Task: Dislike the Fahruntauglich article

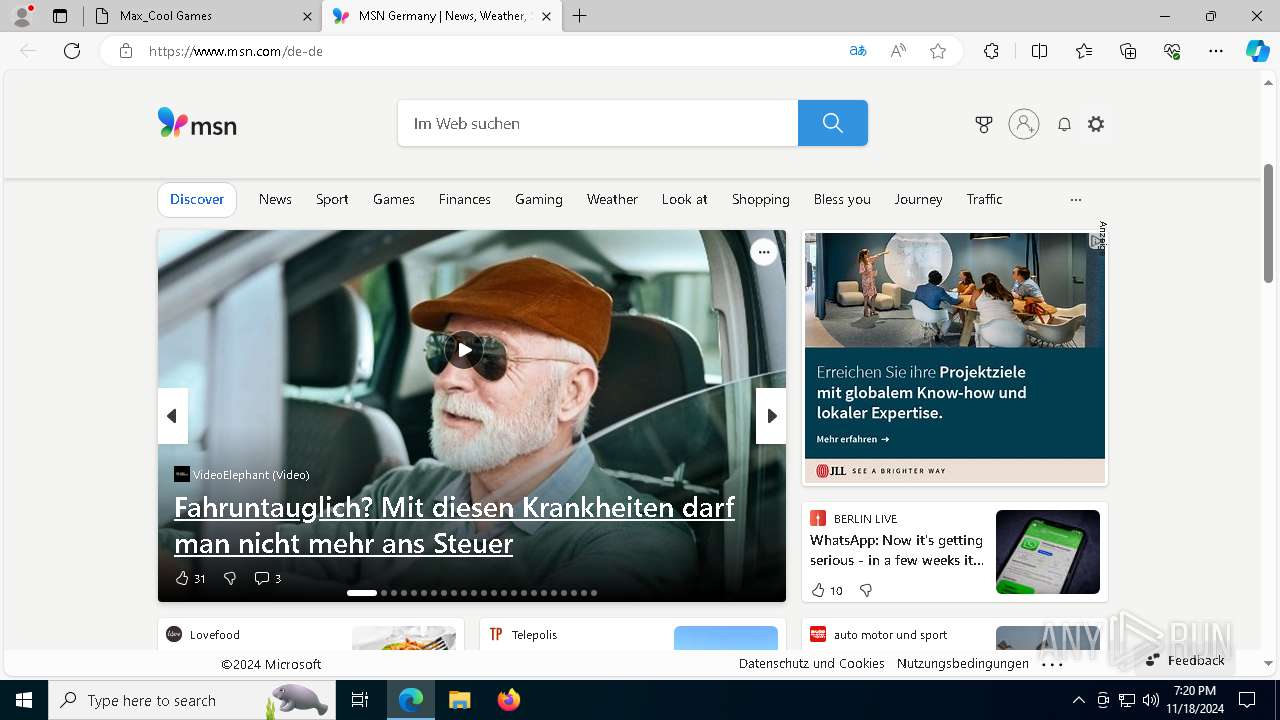Action: 230,578
